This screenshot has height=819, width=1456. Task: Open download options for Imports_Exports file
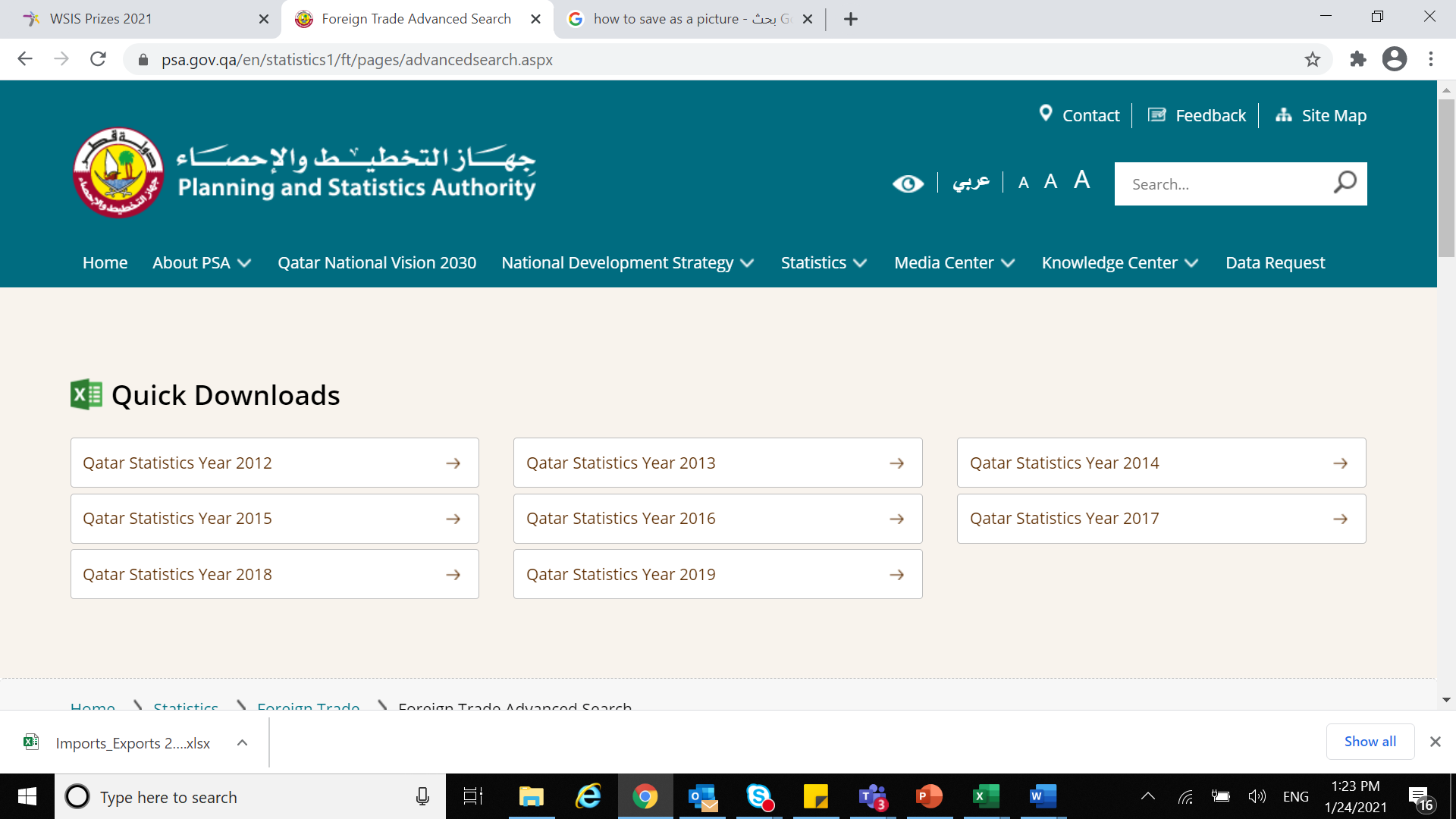point(242,742)
